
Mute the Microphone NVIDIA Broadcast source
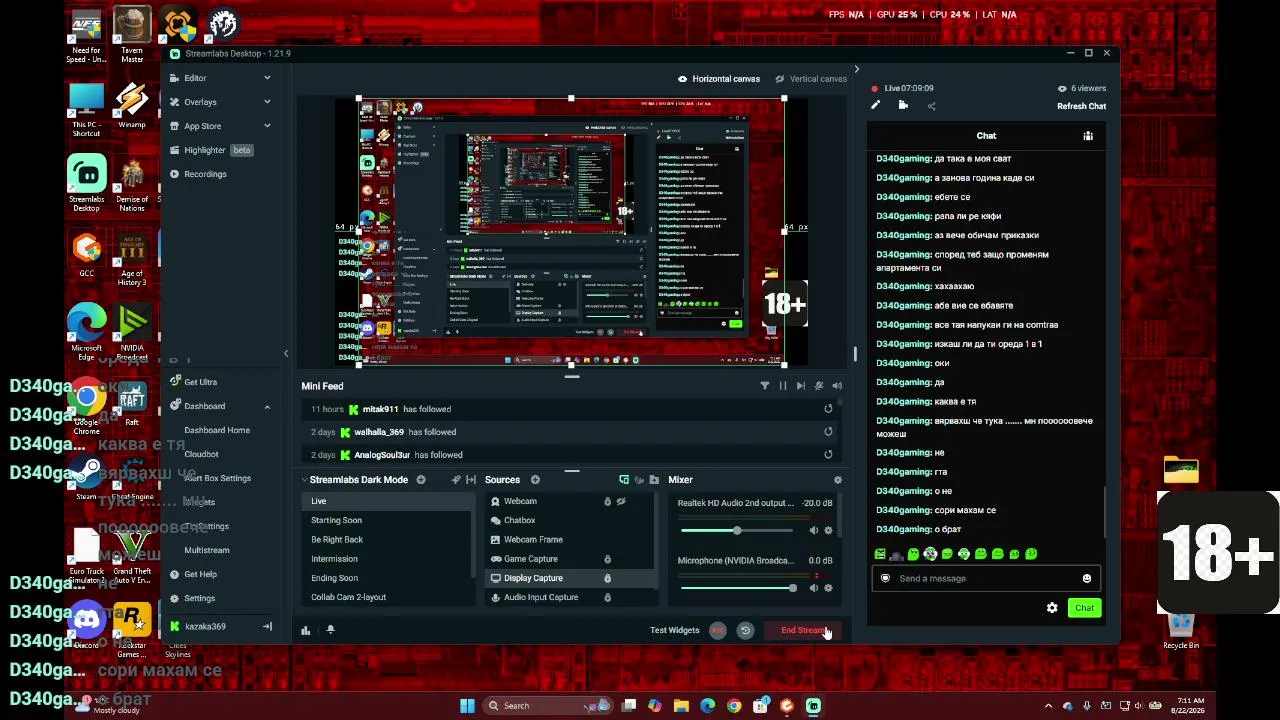[813, 588]
